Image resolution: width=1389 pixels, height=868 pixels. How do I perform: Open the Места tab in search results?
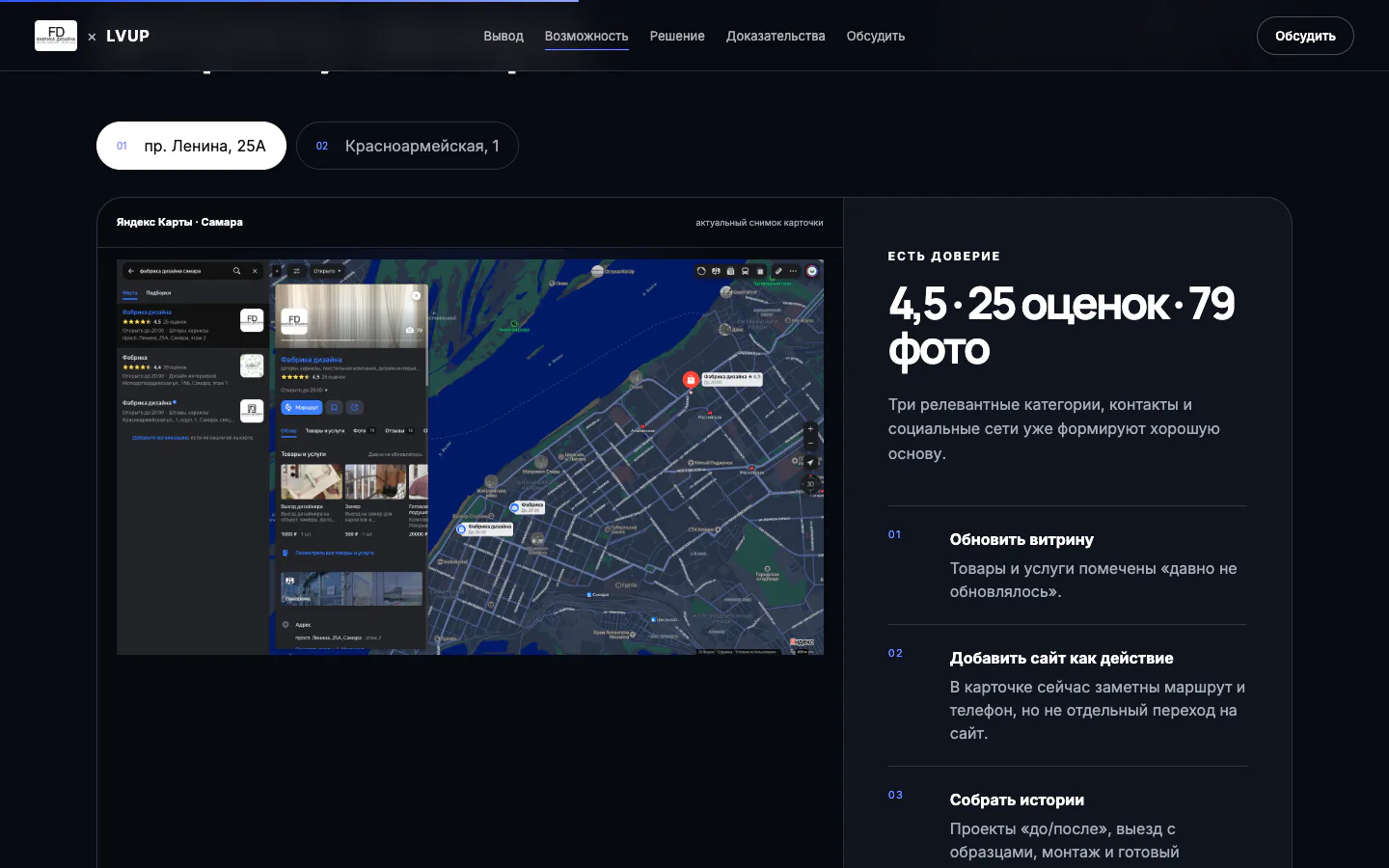click(130, 292)
